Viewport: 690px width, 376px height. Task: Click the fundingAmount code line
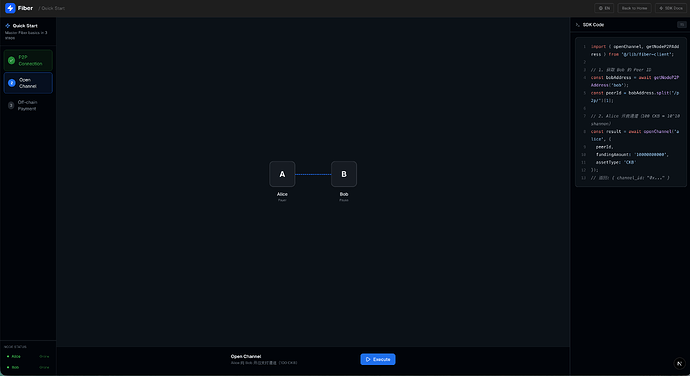point(632,155)
